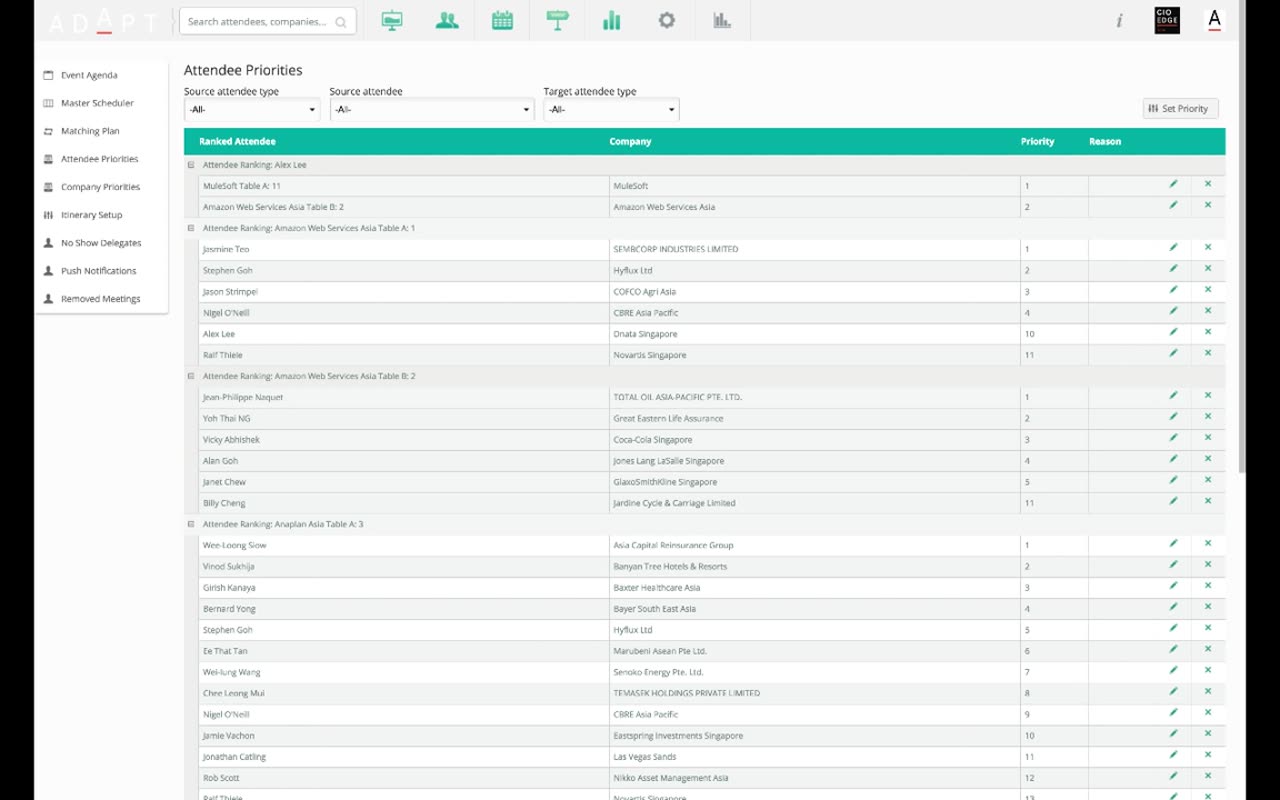Delete the MuleSoft Table A: 11 row
The width and height of the screenshot is (1280, 800).
(1208, 184)
